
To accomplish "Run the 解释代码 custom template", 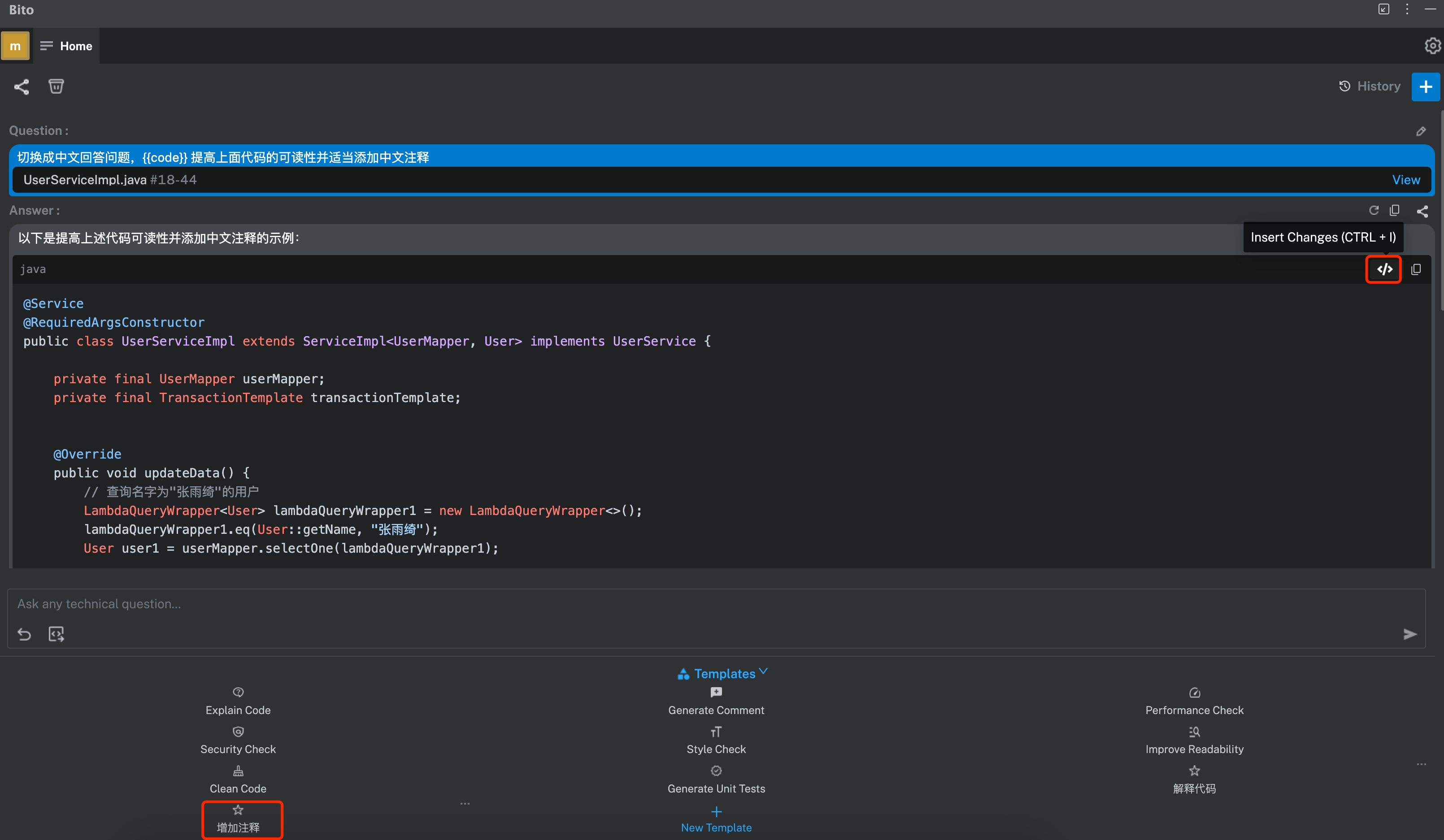I will [x=1194, y=780].
